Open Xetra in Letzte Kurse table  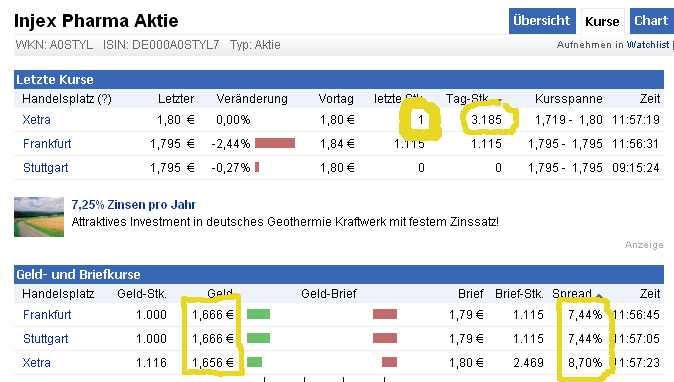(x=37, y=119)
